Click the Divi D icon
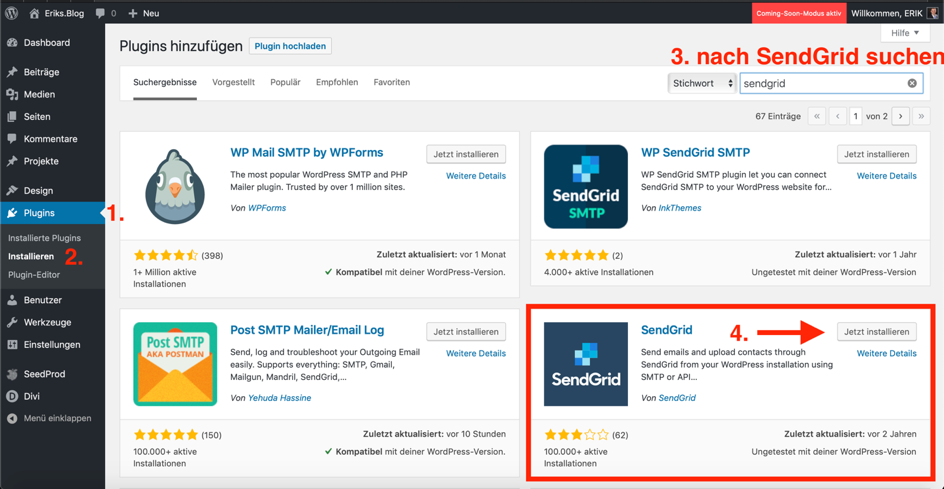944x489 pixels. coord(11,396)
